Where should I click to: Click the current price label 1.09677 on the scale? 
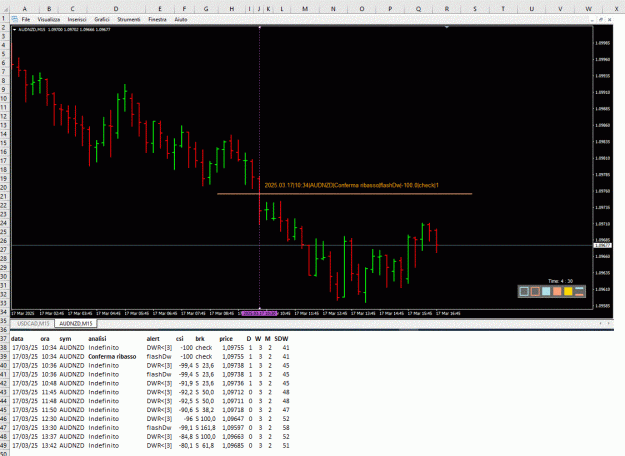pyautogui.click(x=603, y=246)
